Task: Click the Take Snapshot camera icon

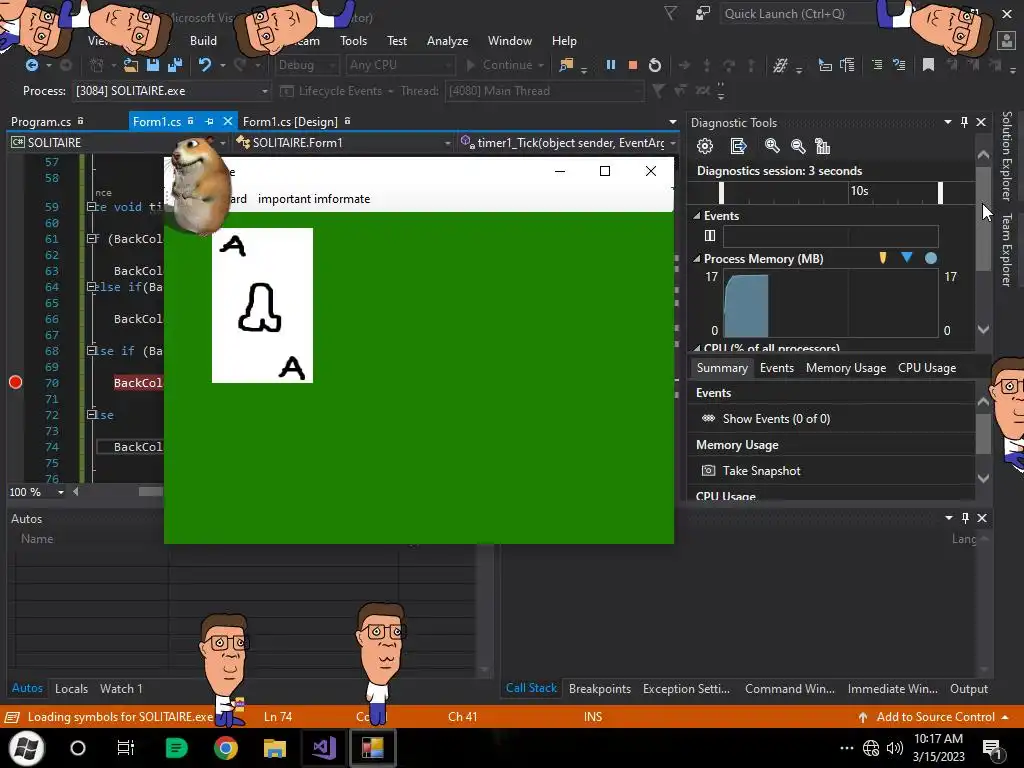Action: pyautogui.click(x=708, y=470)
